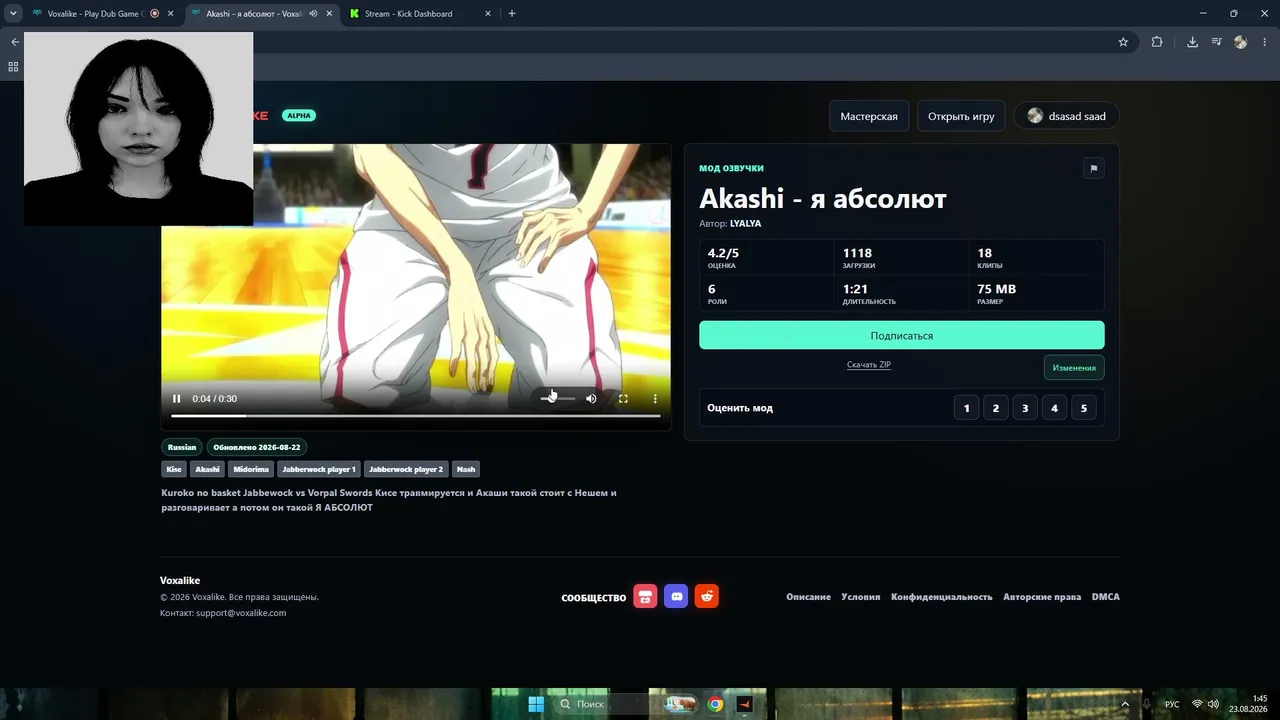Viewport: 1280px width, 720px height.
Task: Click the Kise role tag
Action: (x=174, y=469)
